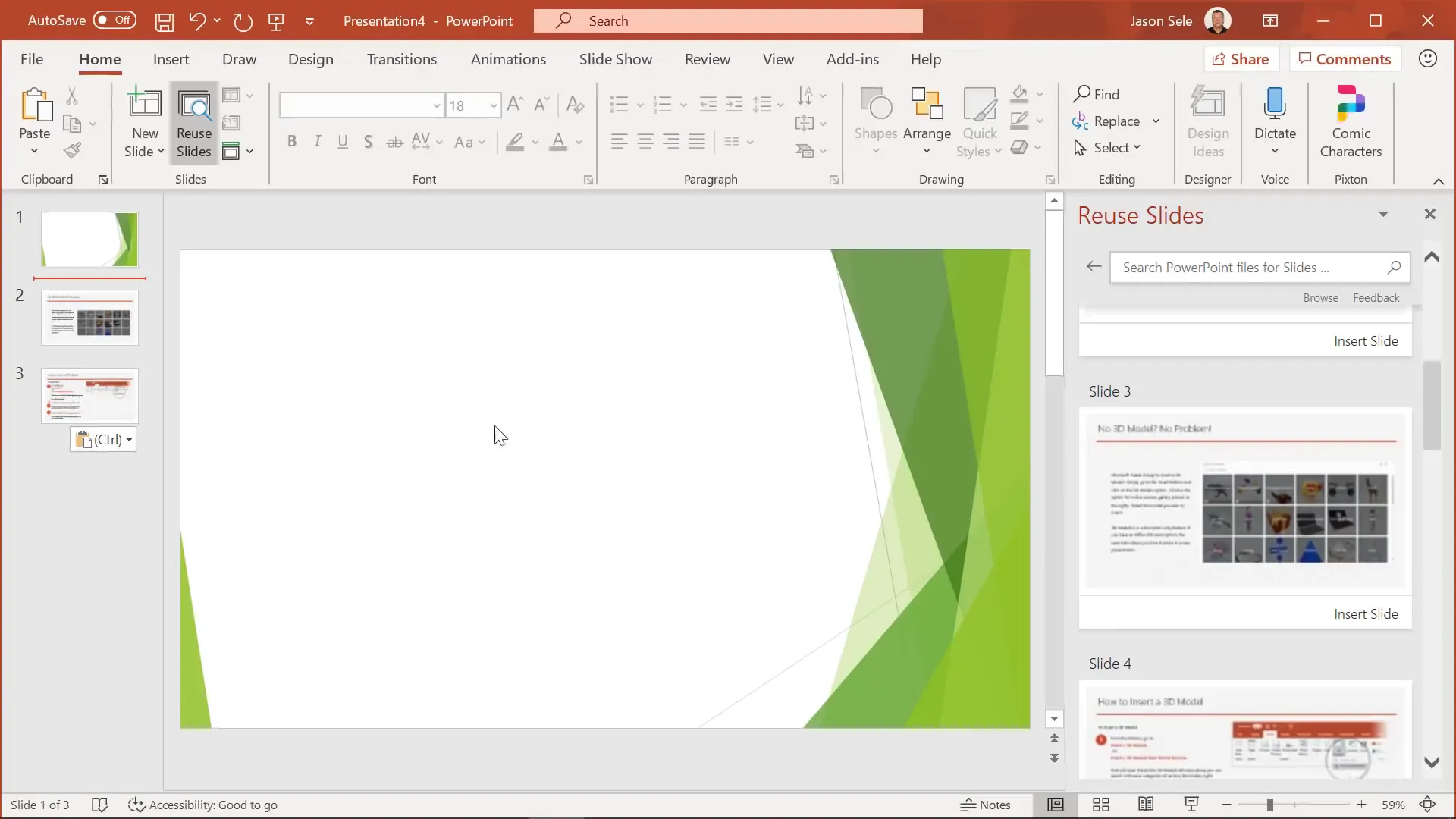This screenshot has width=1456, height=819.
Task: Toggle Italic formatting
Action: coord(318,141)
